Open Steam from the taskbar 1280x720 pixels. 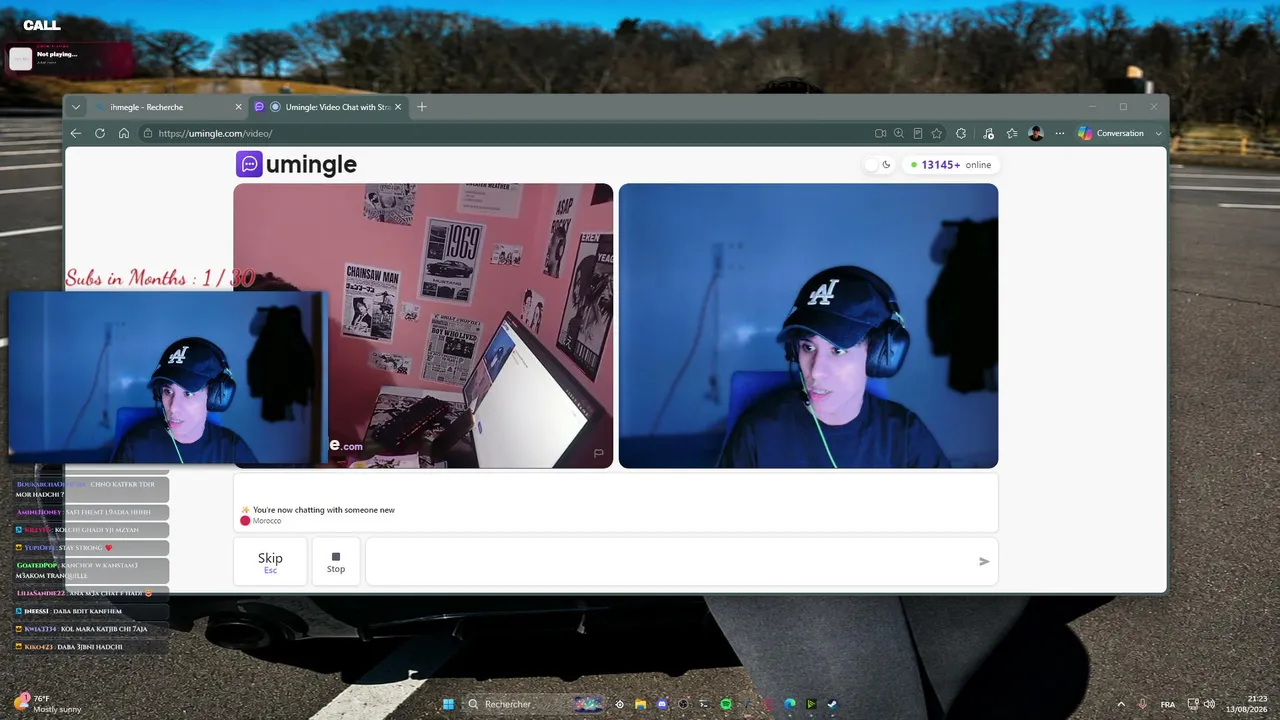832,704
